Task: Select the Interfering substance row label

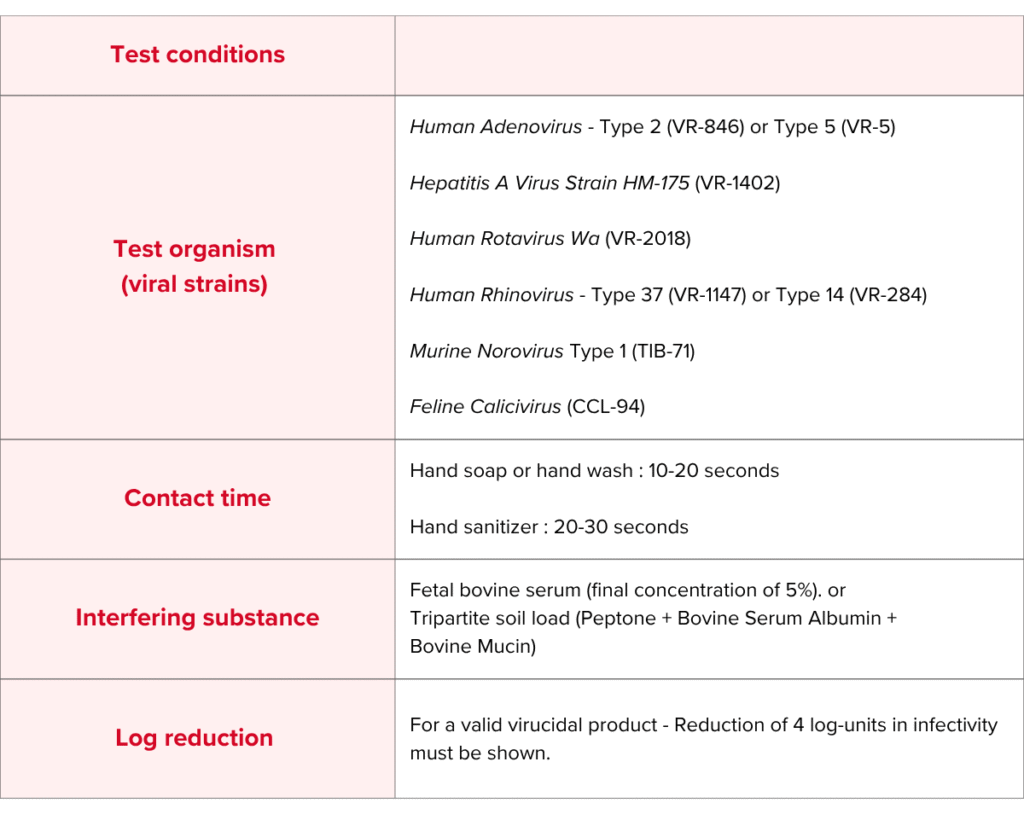Action: coord(197,618)
